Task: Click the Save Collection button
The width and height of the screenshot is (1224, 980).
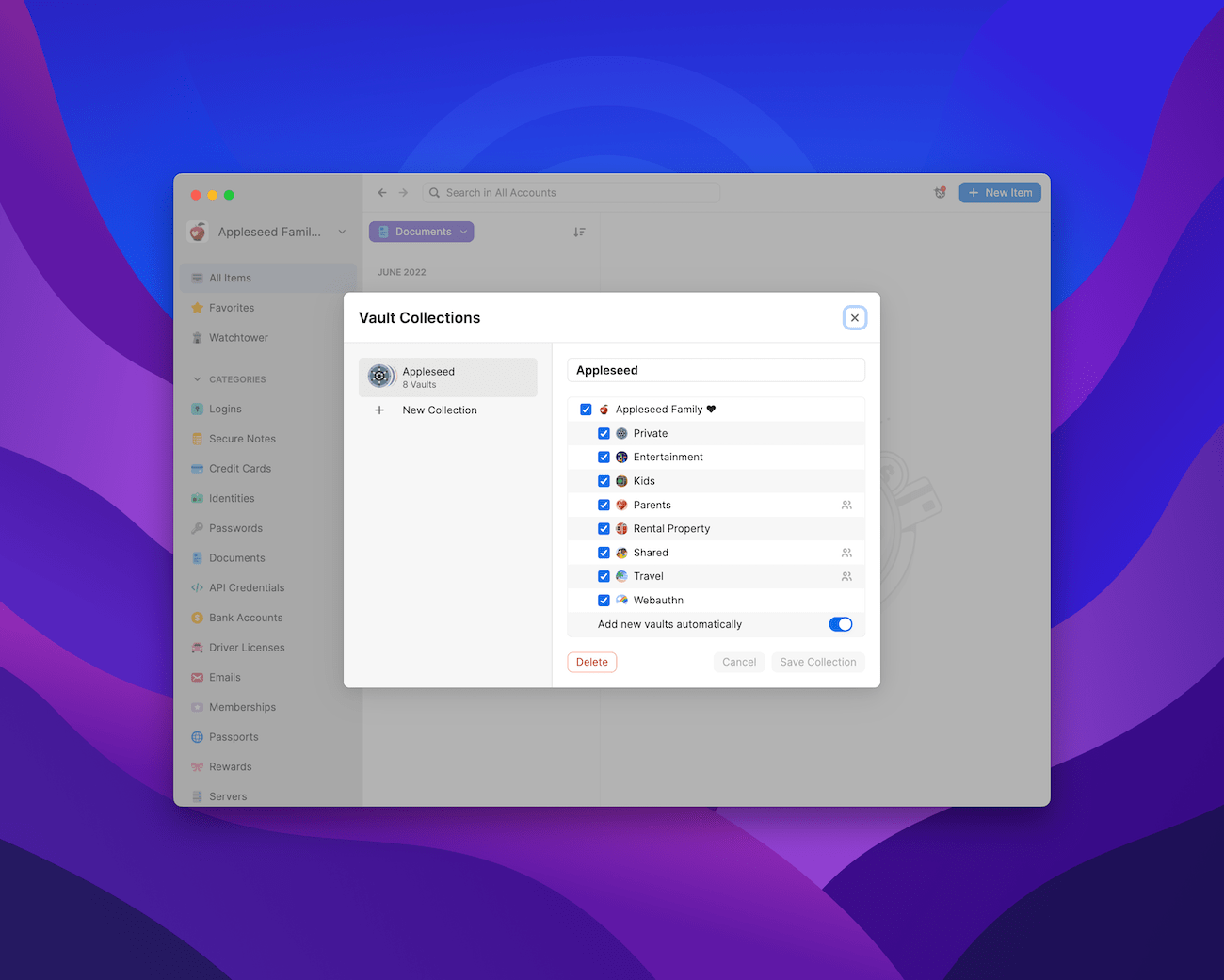Action: coord(817,662)
